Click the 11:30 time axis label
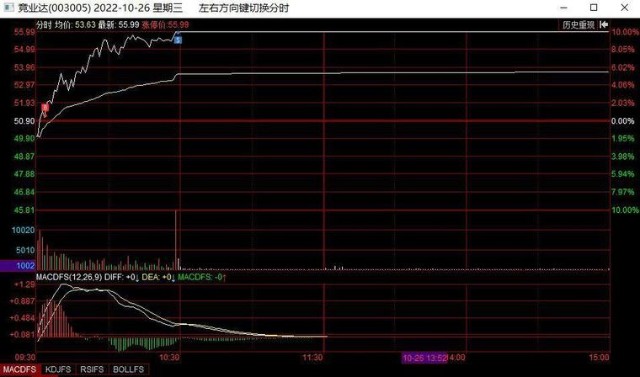This screenshot has width=640, height=377. [312, 358]
